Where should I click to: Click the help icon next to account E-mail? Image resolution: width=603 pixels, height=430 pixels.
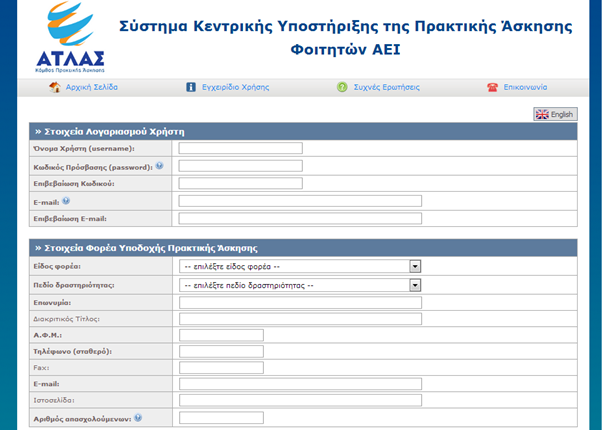pos(66,201)
